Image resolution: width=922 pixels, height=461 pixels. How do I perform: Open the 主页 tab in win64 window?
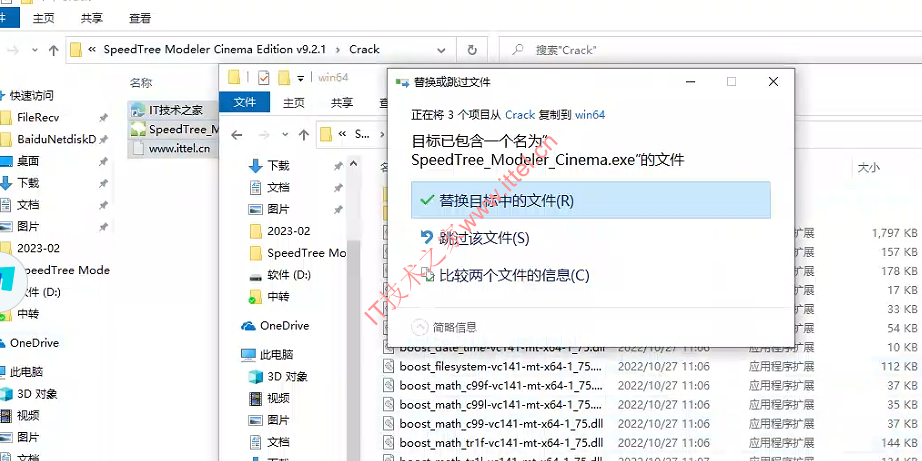pyautogui.click(x=293, y=103)
